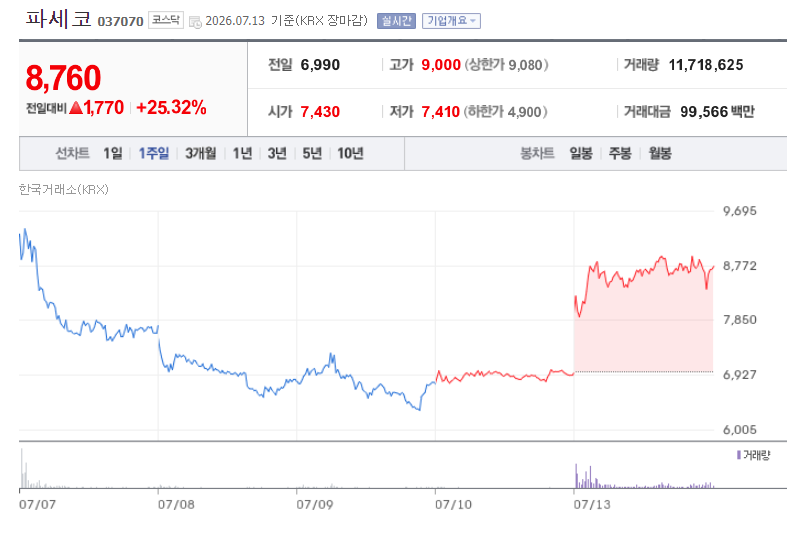Expand the 기업개요 dropdown
Image resolution: width=787 pixels, height=554 pixels.
point(451,21)
